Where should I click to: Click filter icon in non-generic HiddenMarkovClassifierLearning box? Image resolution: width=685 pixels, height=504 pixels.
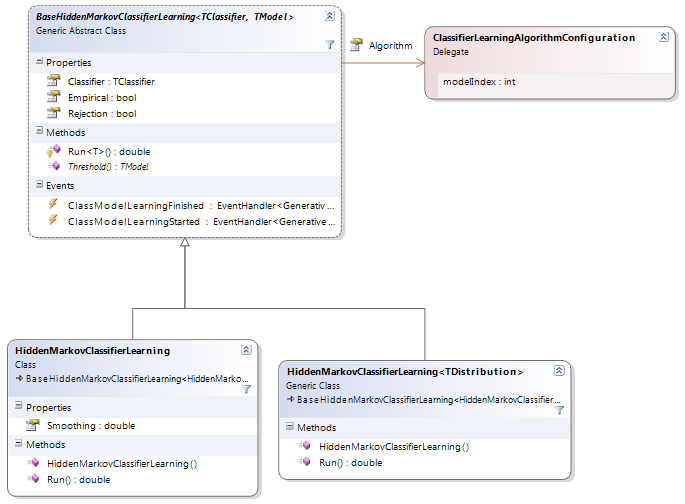246,389
